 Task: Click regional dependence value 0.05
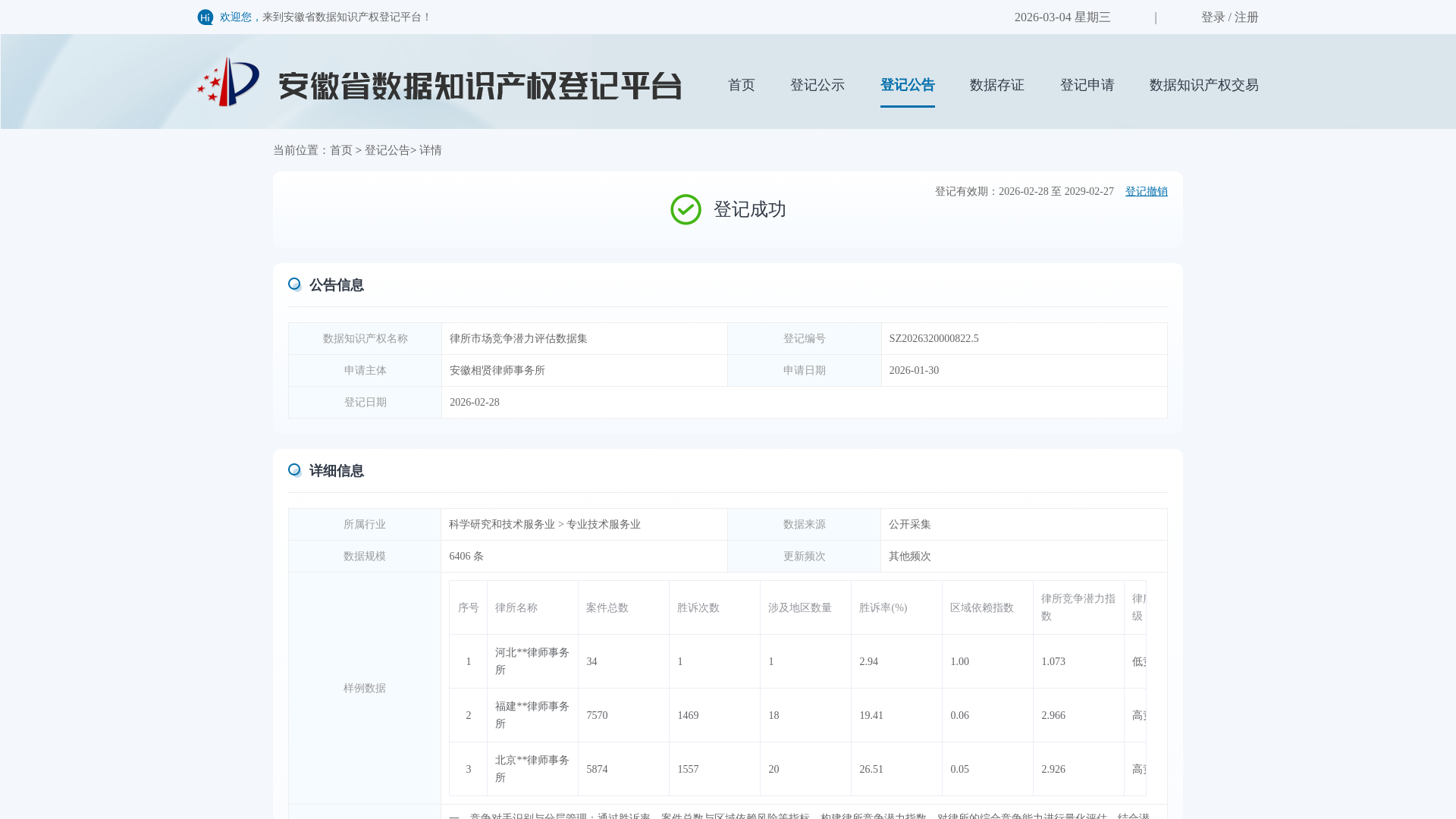tap(959, 770)
